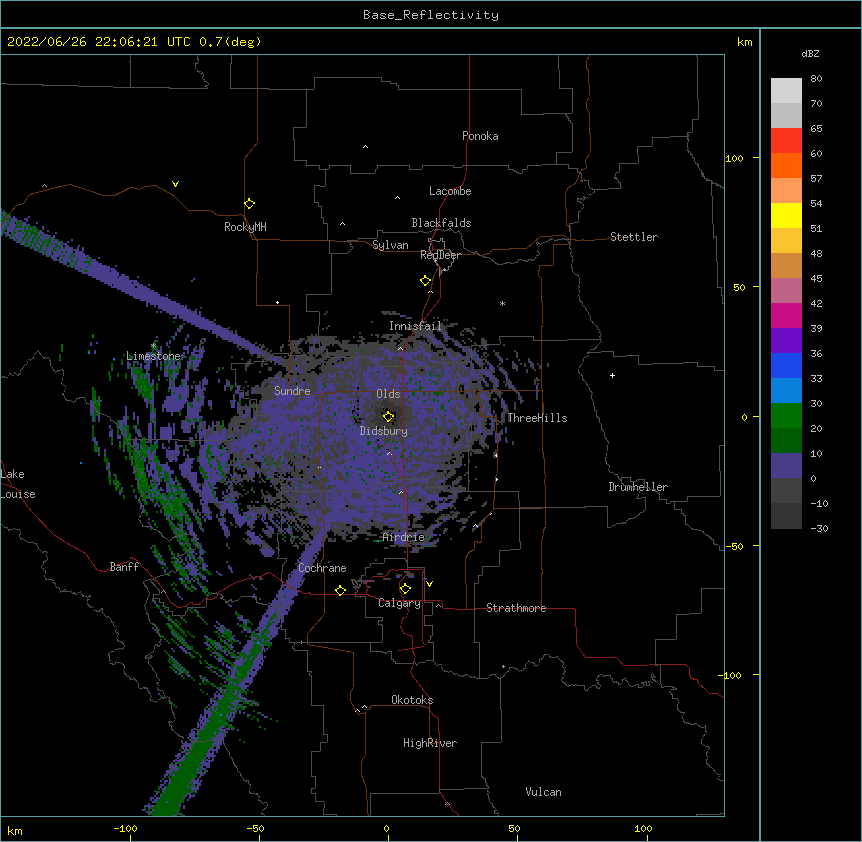Click the RedDeer city label
Screen dimensions: 862x842
[x=440, y=255]
